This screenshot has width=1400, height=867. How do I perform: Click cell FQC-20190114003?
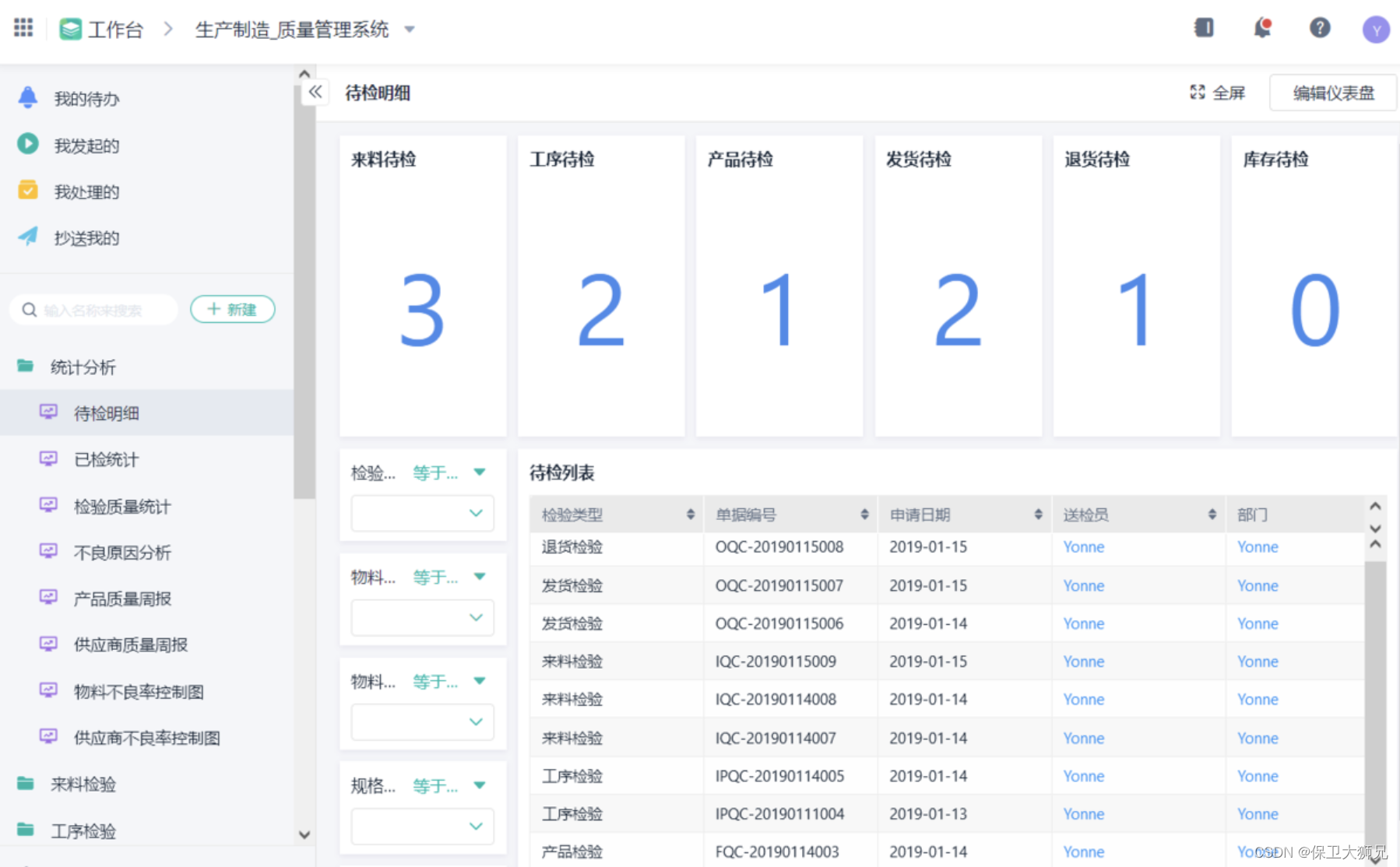click(777, 851)
